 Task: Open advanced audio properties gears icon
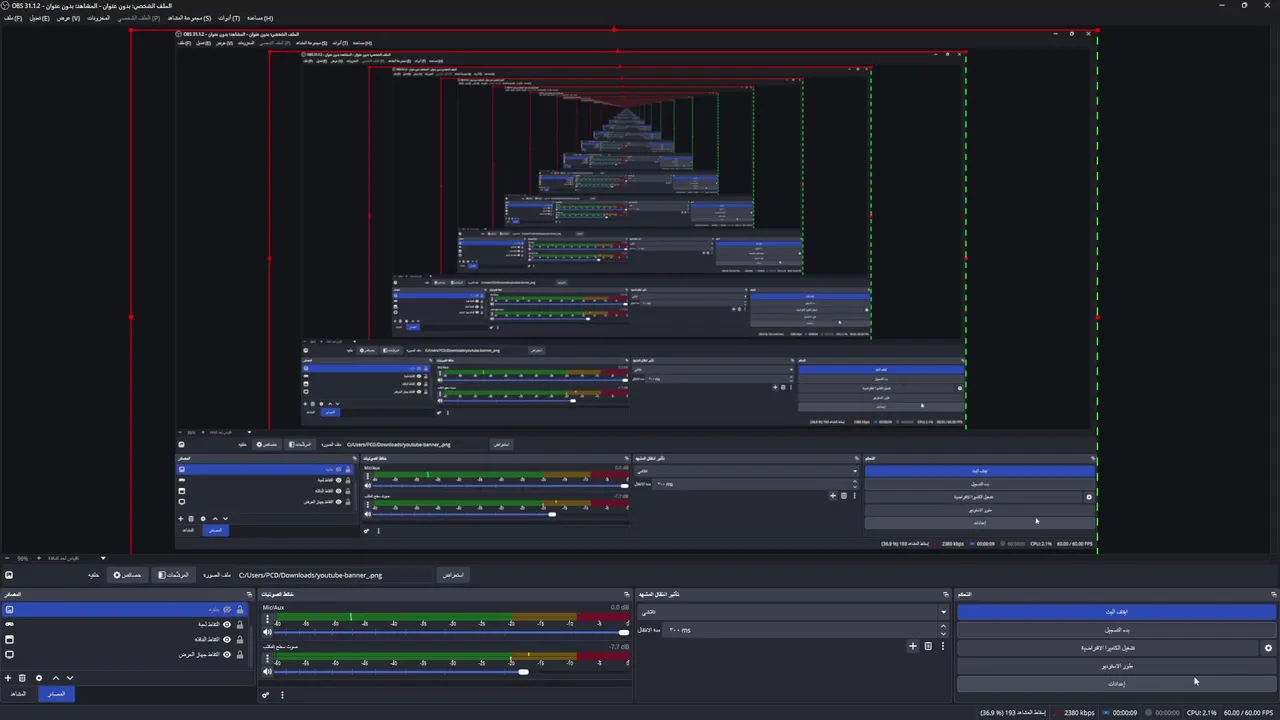click(x=266, y=695)
